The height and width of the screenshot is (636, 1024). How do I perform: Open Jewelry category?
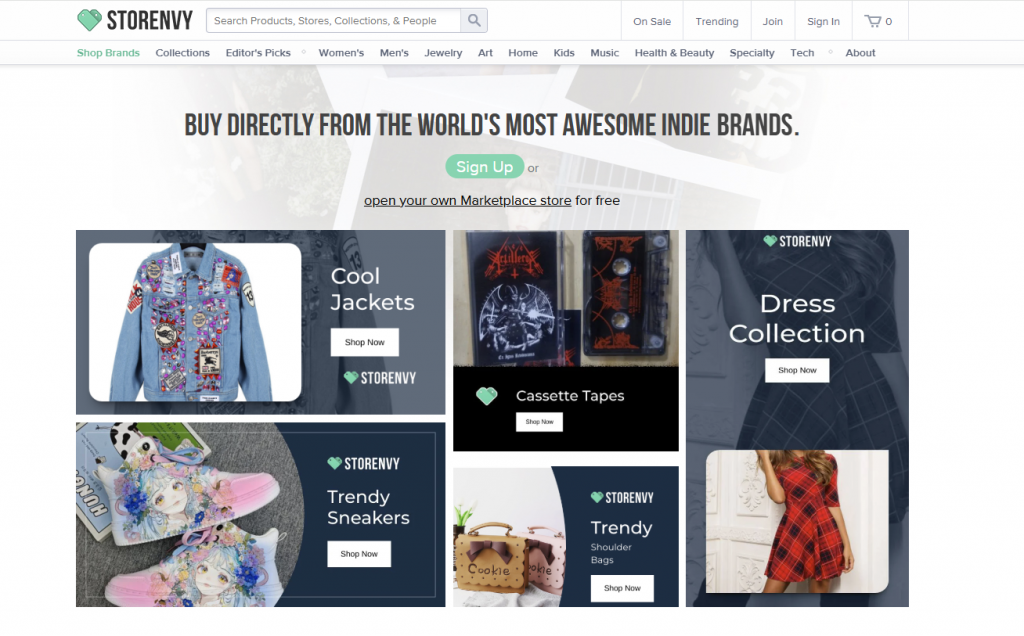pyautogui.click(x=443, y=53)
